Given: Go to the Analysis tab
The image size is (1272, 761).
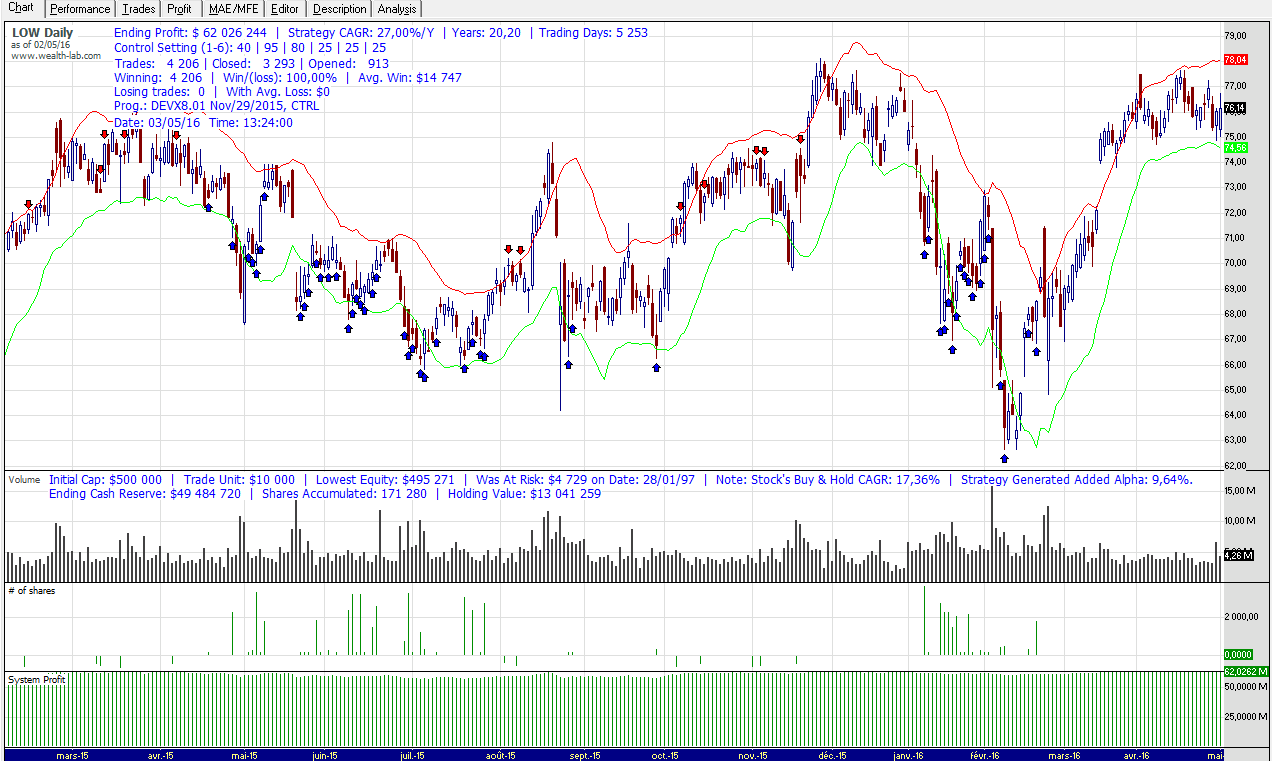Looking at the screenshot, I should (x=397, y=9).
